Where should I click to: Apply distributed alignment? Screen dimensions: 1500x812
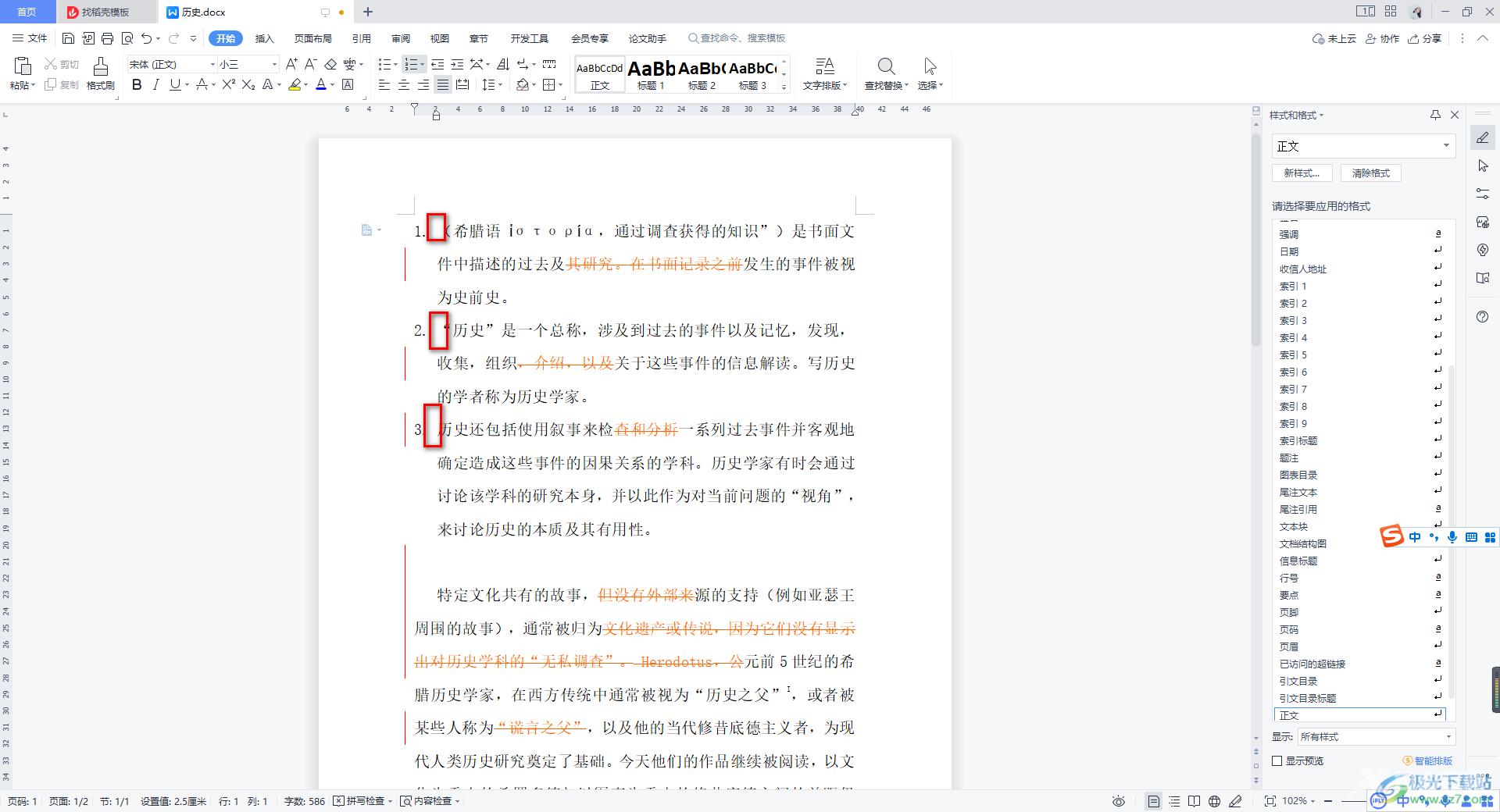coord(462,84)
